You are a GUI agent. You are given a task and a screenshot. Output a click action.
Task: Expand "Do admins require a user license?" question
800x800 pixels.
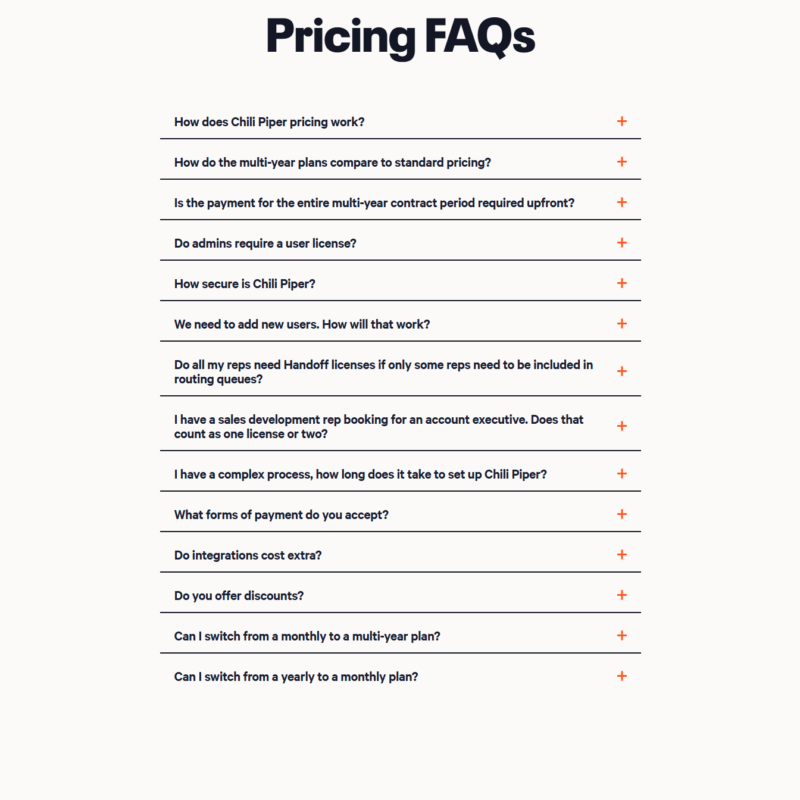coord(265,243)
